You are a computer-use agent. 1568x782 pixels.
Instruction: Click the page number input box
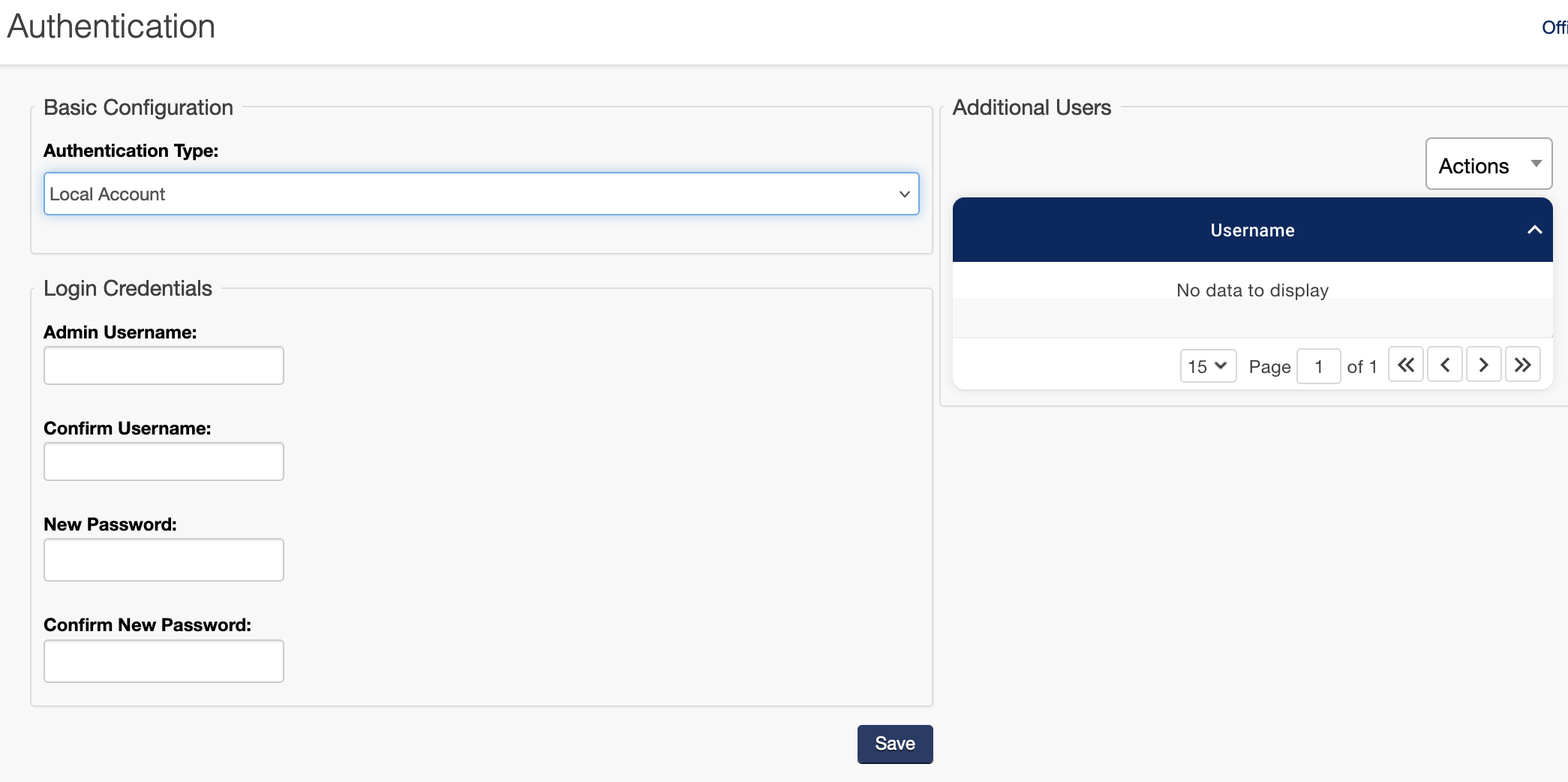pyautogui.click(x=1318, y=366)
